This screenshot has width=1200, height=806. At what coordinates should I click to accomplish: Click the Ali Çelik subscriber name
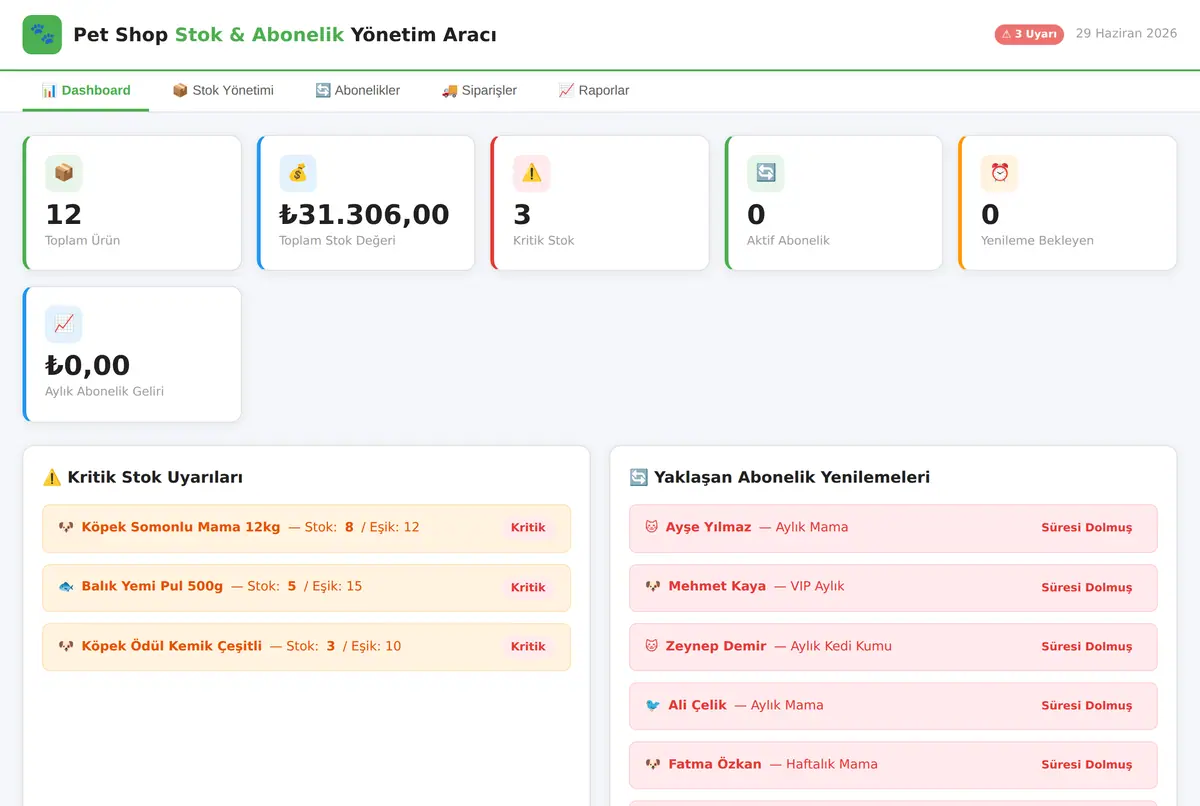pos(698,705)
